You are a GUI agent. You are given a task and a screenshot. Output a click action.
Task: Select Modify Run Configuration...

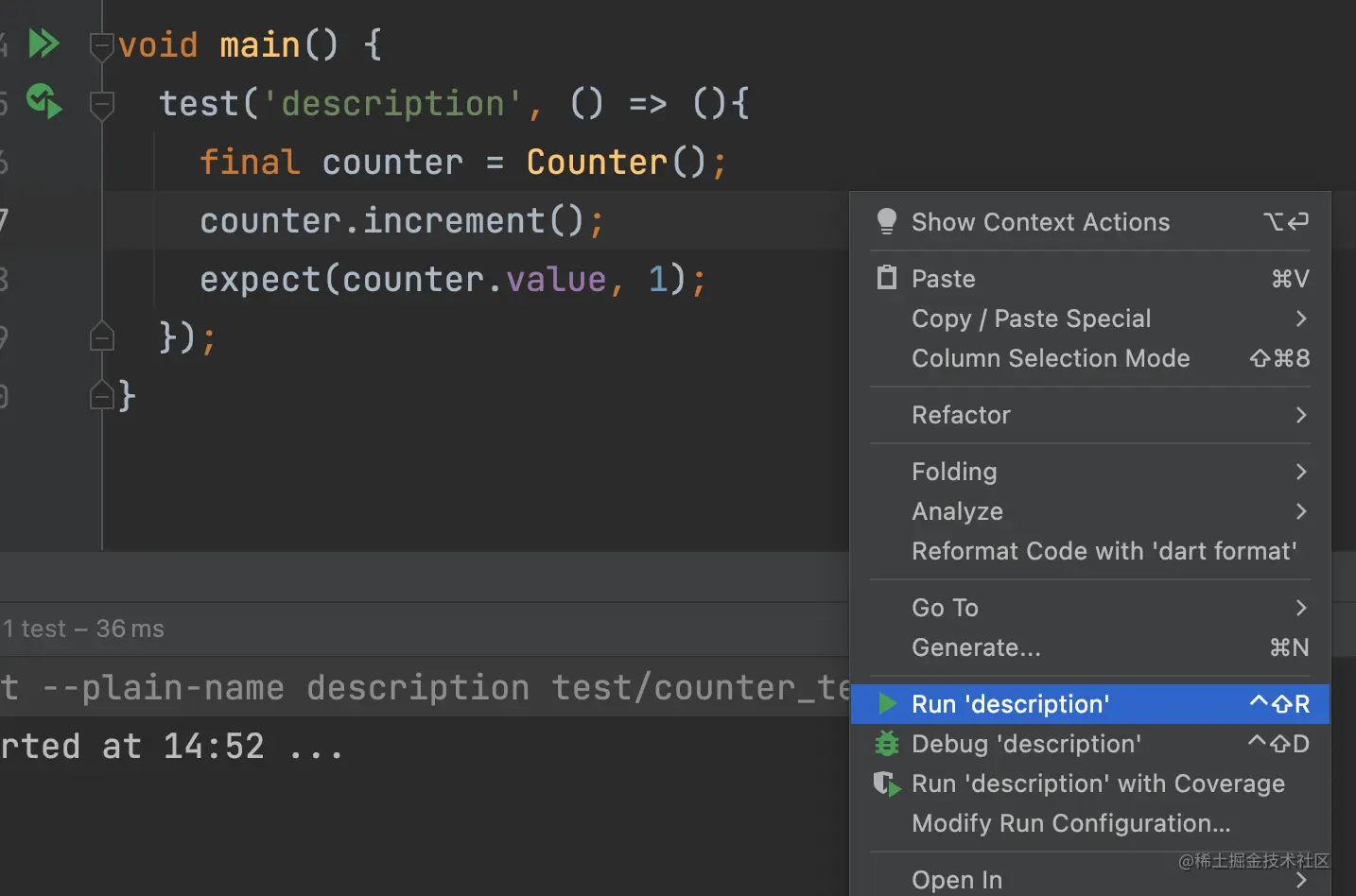coord(1070,823)
